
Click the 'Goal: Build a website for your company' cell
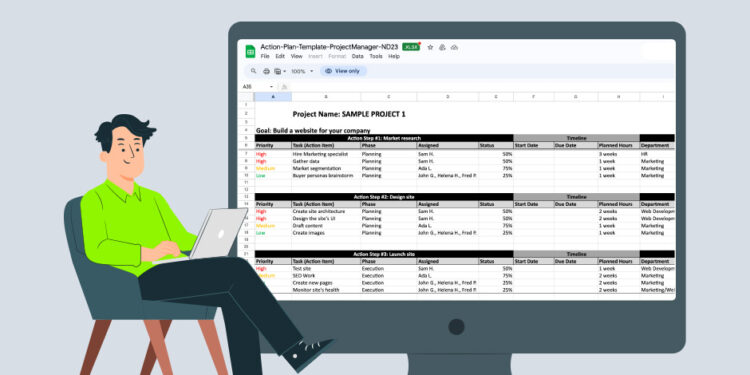point(313,131)
